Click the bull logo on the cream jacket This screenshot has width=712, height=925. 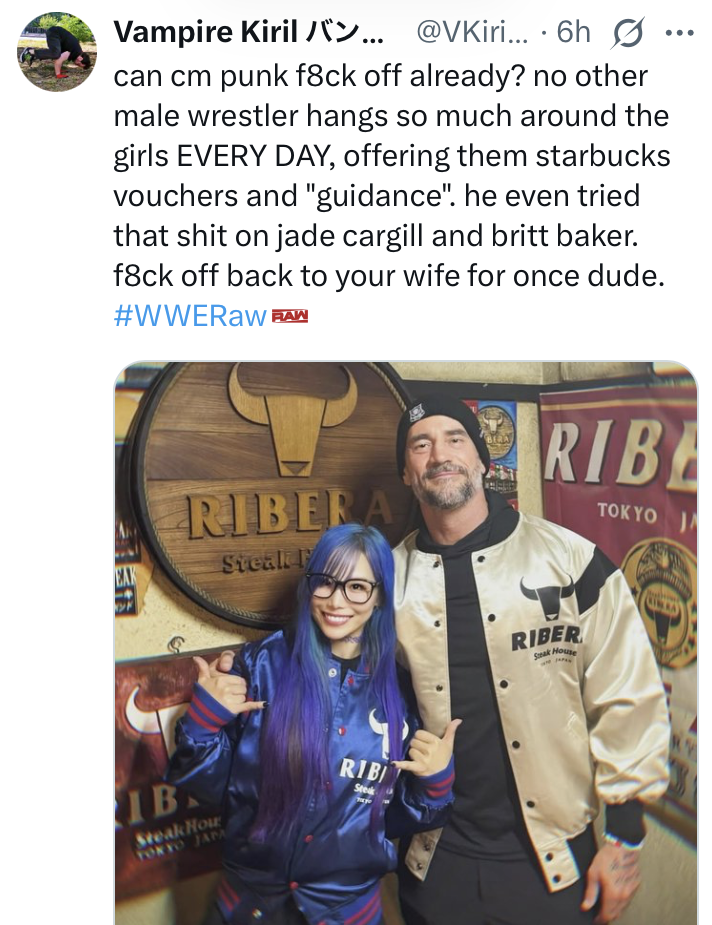[x=547, y=595]
